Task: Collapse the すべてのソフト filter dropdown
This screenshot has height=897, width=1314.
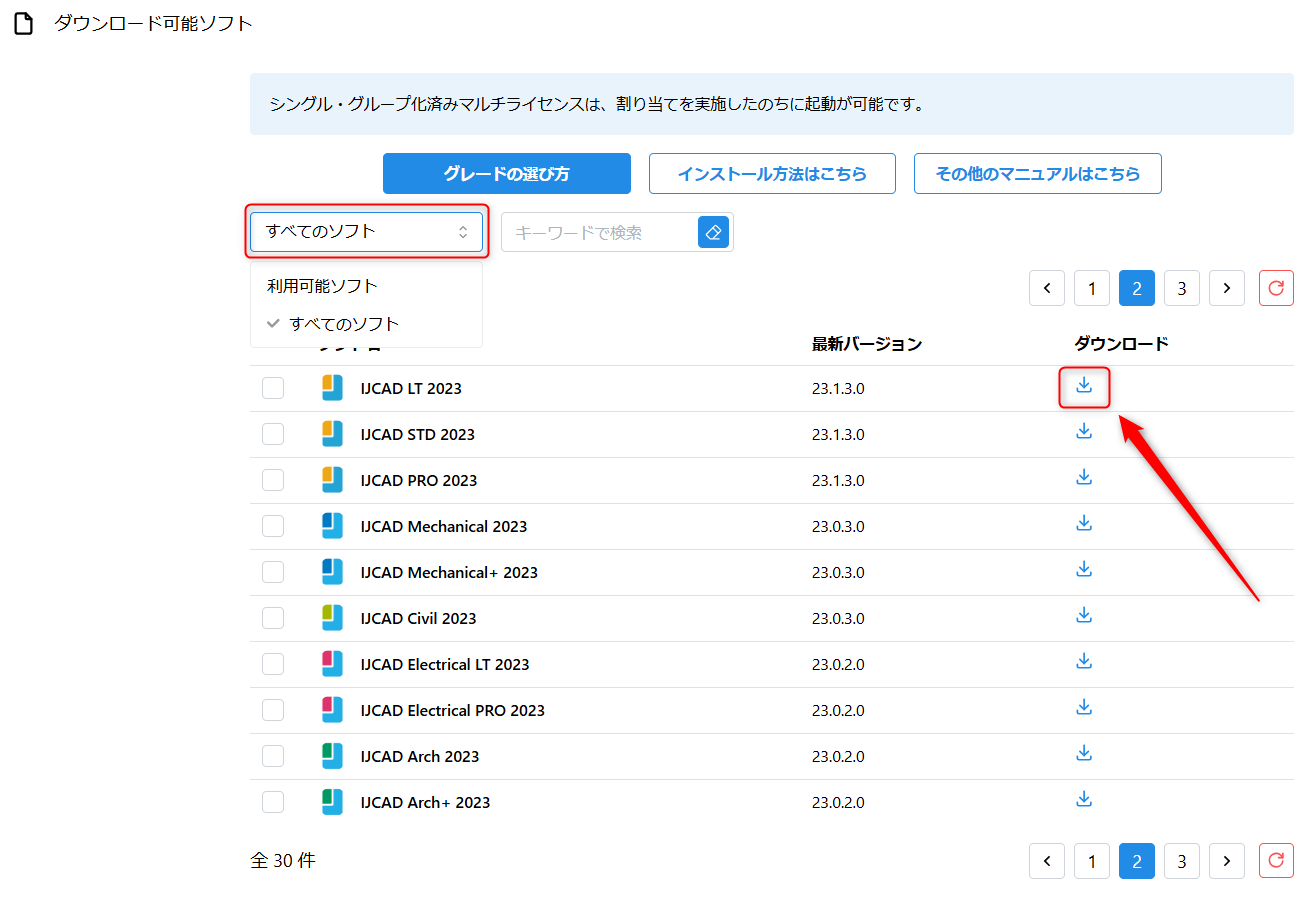Action: tap(367, 232)
